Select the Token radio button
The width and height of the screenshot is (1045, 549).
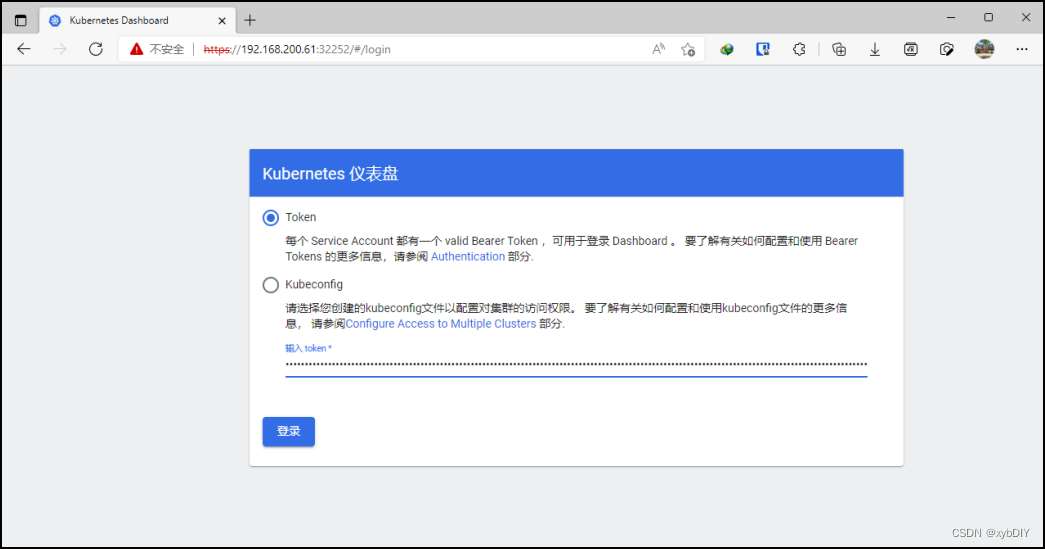click(x=271, y=218)
